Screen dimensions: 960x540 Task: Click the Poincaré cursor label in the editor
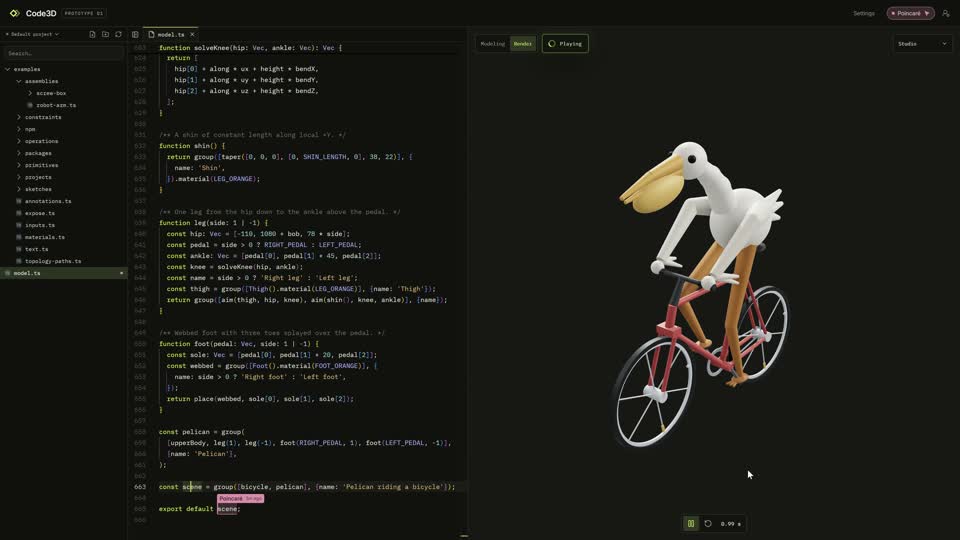click(x=241, y=498)
